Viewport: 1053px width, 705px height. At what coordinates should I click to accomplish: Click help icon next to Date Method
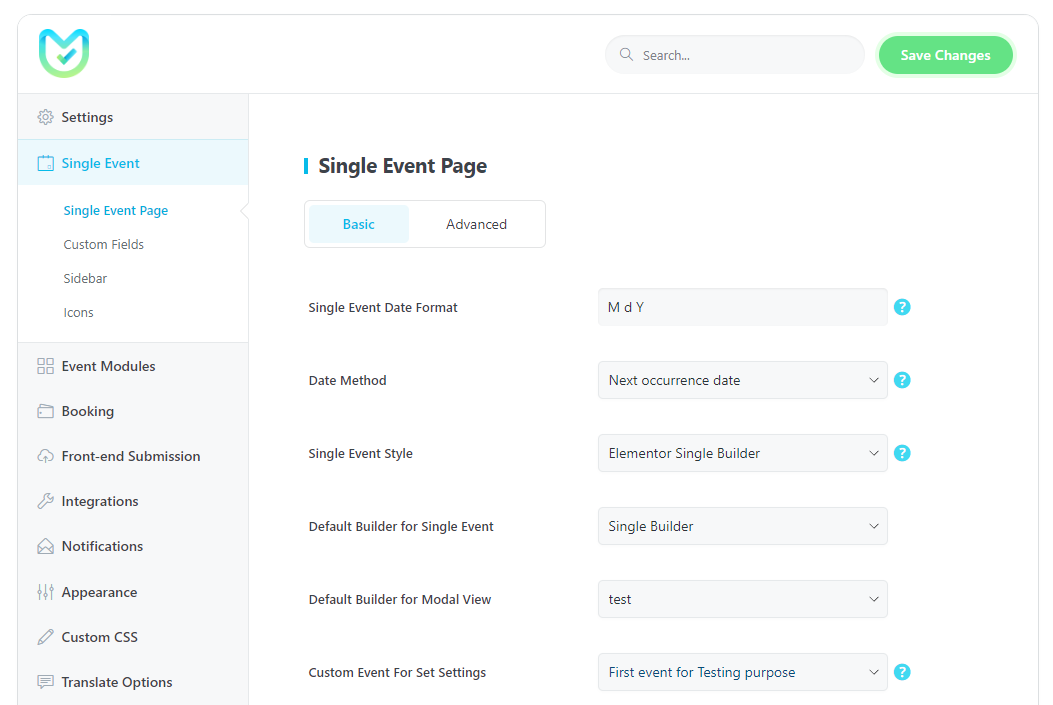pyautogui.click(x=902, y=380)
